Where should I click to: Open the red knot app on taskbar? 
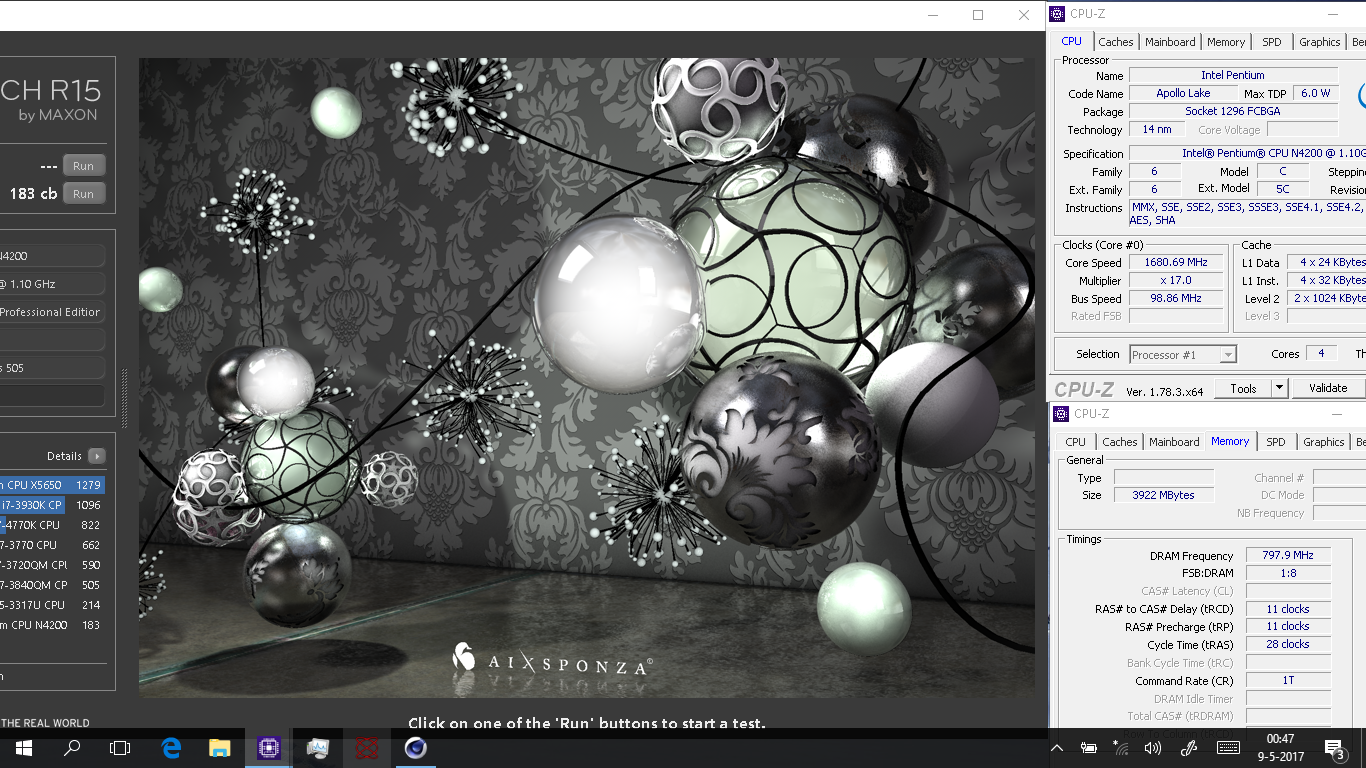tap(367, 748)
